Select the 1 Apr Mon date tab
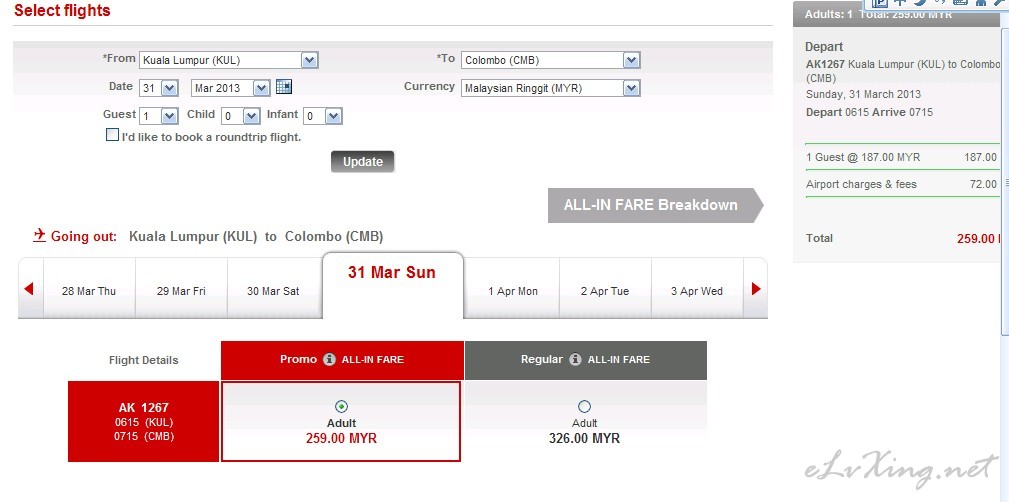This screenshot has height=502, width=1009. [x=512, y=289]
